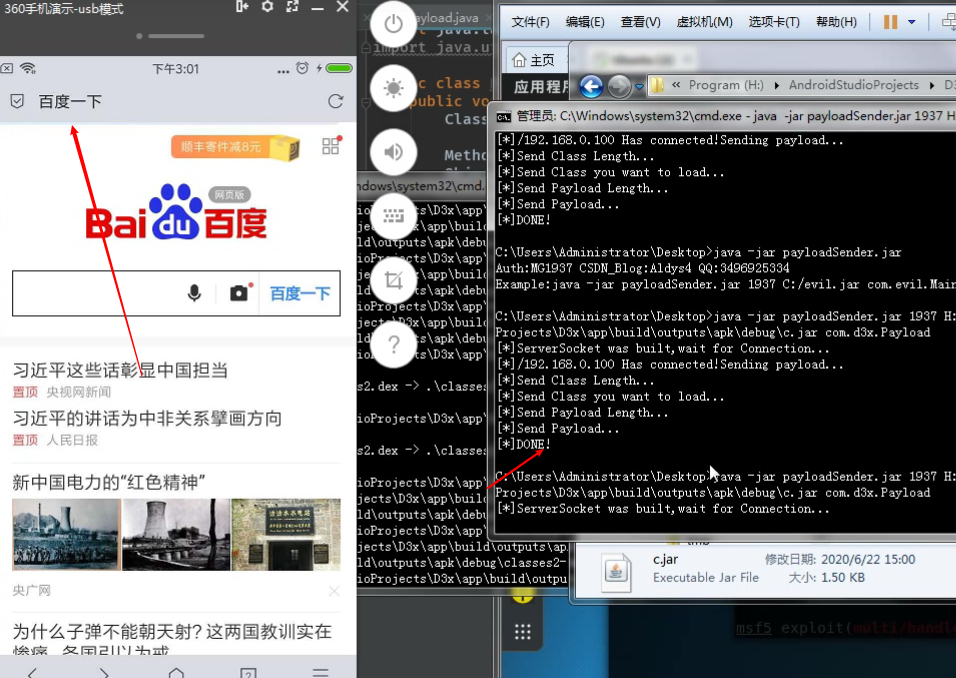Click the Baidu logo

pos(176,213)
